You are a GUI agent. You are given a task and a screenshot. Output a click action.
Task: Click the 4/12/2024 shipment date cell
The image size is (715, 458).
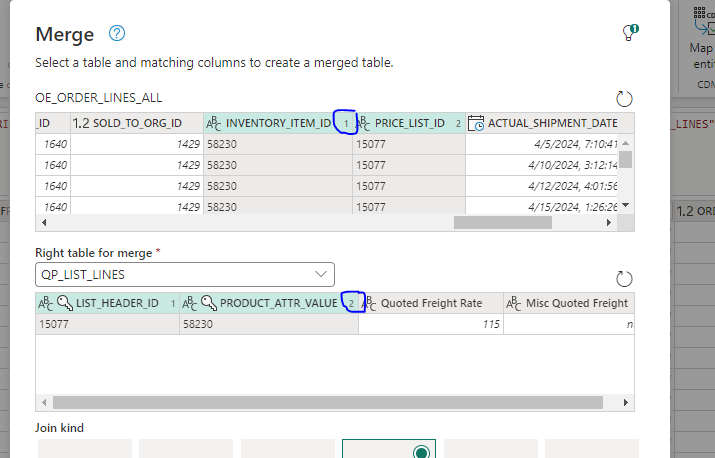(541, 186)
